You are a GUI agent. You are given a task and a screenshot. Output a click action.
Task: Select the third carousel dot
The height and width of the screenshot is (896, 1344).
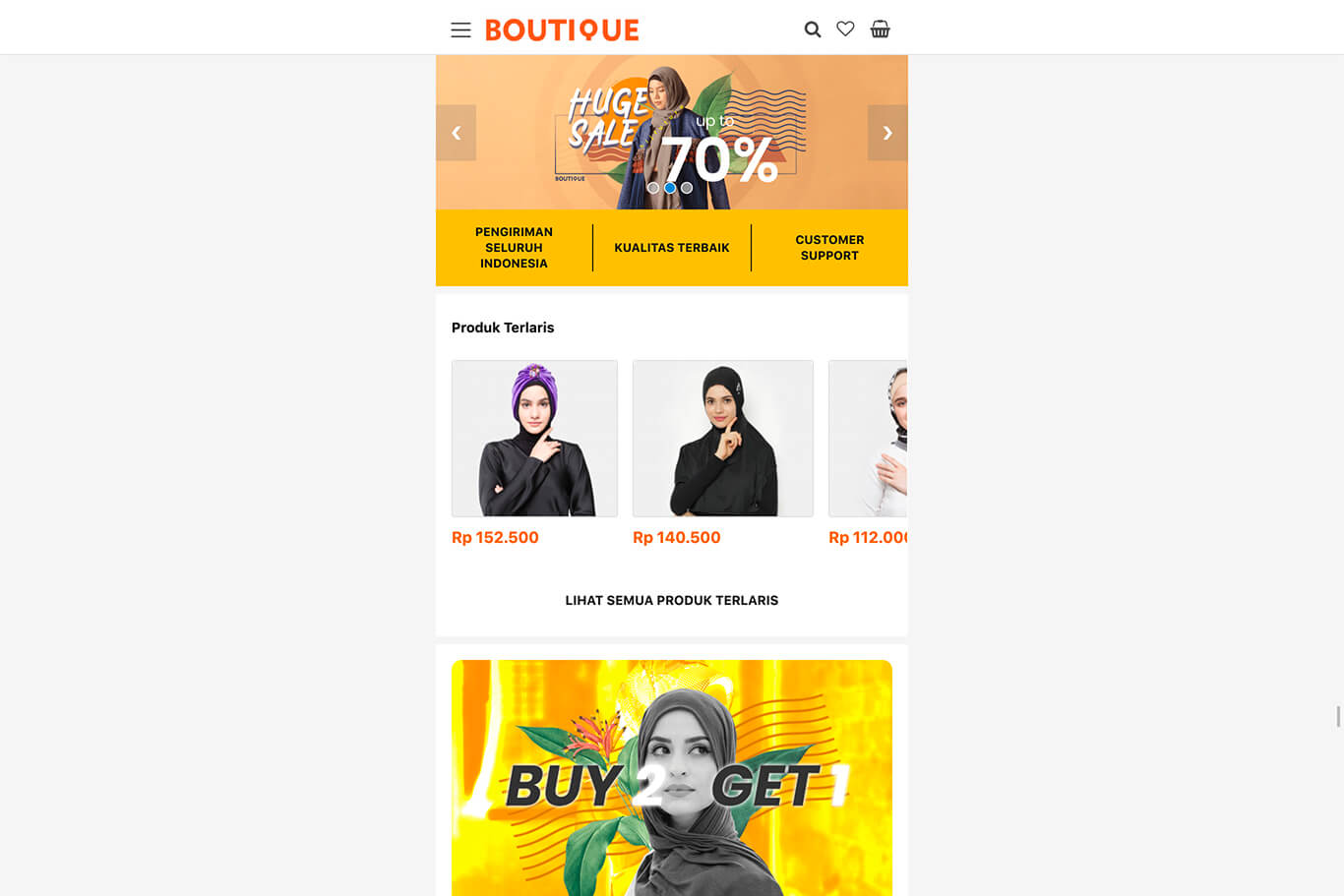[x=687, y=188]
